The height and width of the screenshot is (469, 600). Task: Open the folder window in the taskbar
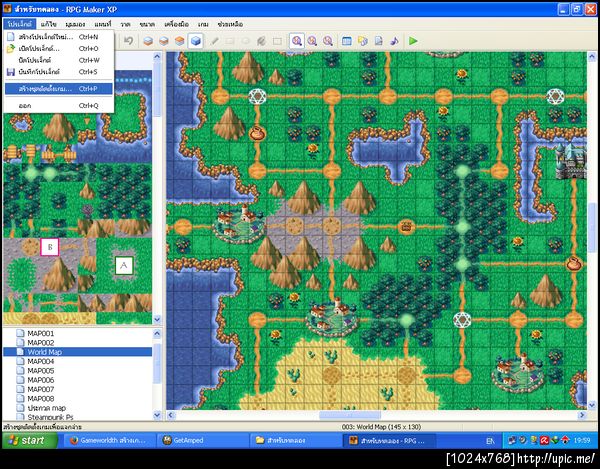point(297,440)
